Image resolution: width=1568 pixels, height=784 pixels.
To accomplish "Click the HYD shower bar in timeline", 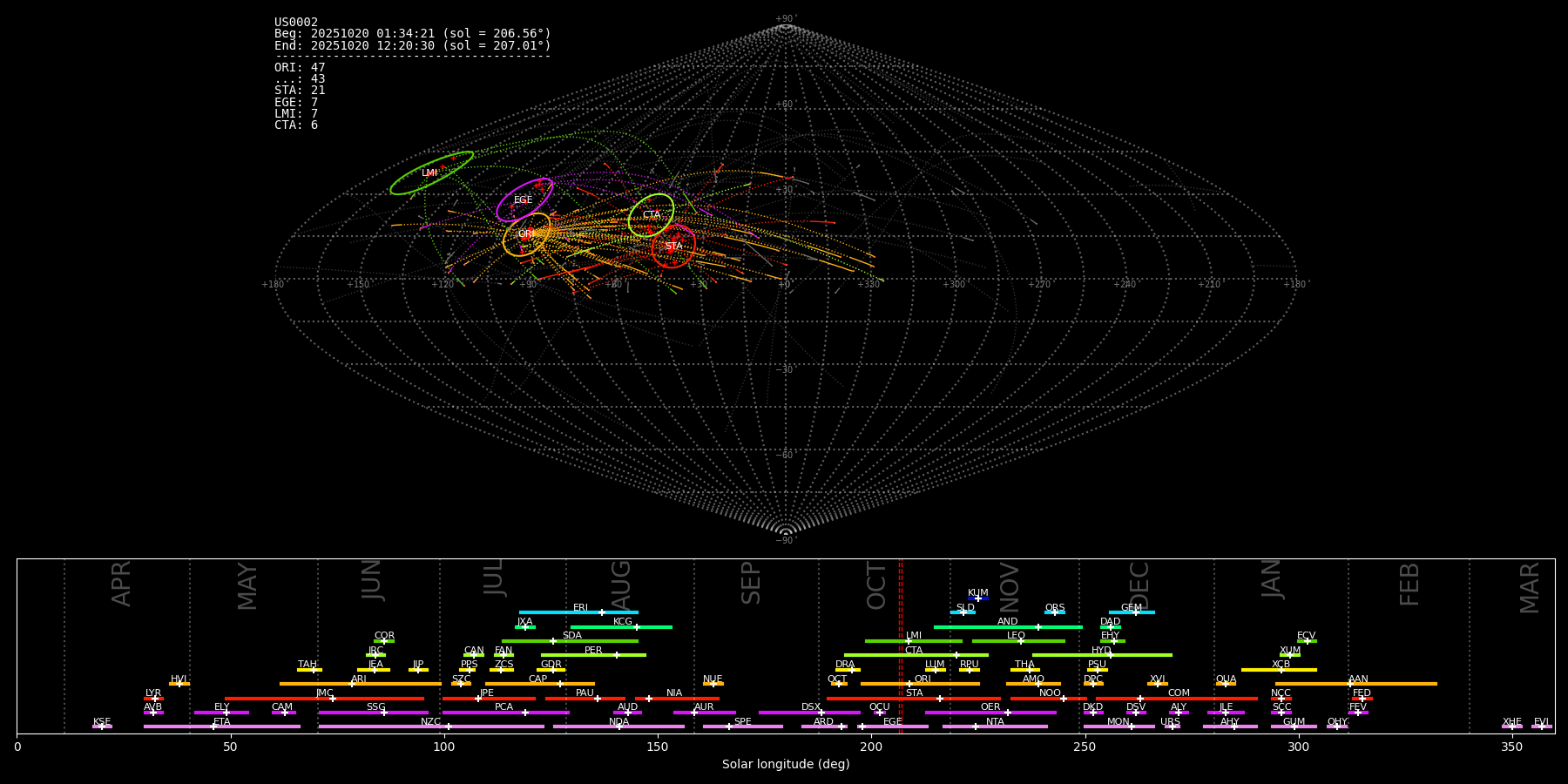I will coord(1102,655).
